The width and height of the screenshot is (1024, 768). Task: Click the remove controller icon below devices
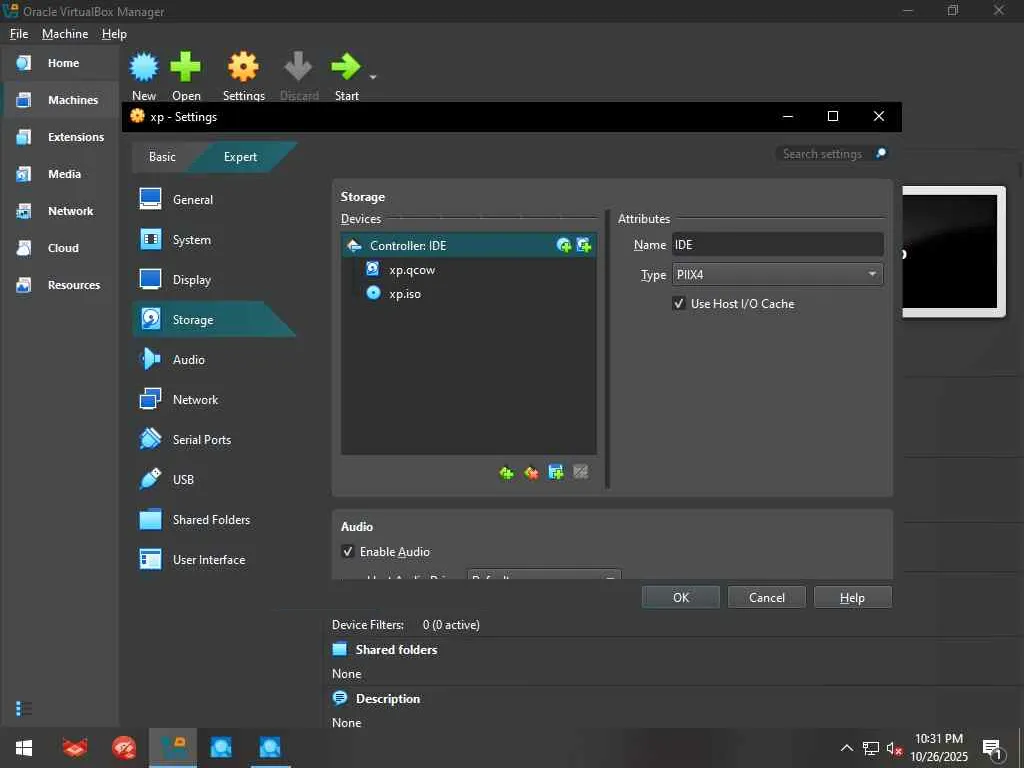click(532, 473)
